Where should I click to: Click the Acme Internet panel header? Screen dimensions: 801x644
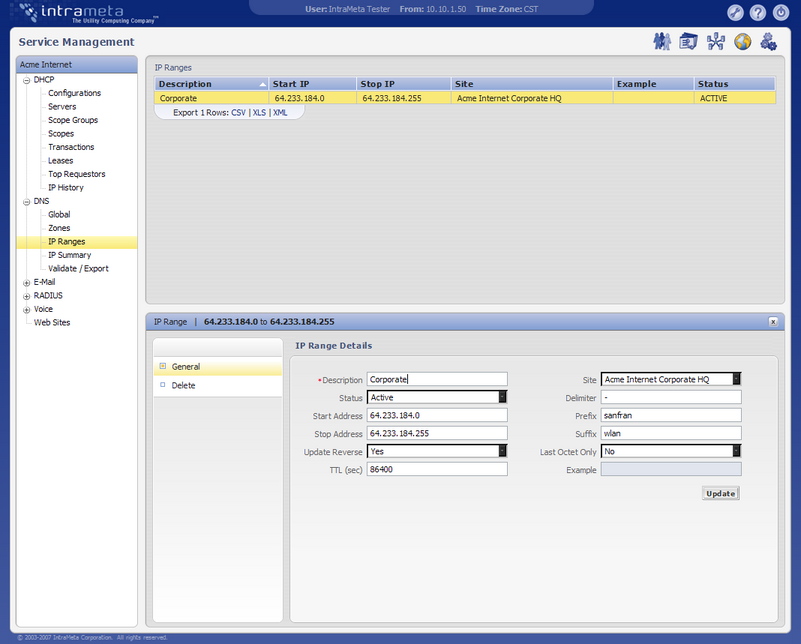point(77,64)
